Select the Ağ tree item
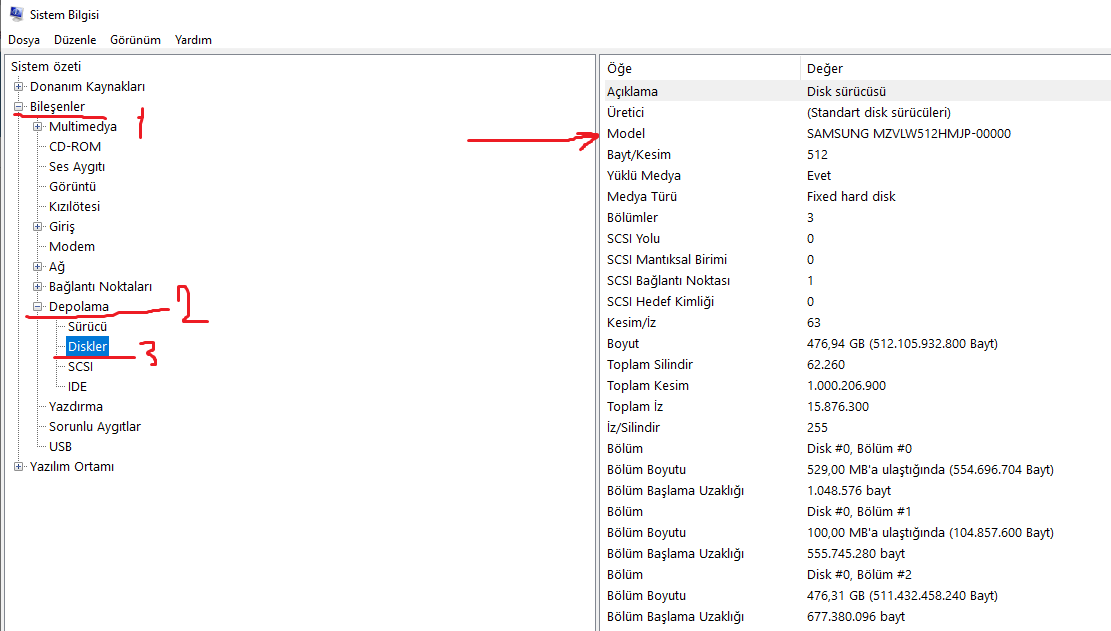Screen dimensions: 1111x631 [x=57, y=266]
